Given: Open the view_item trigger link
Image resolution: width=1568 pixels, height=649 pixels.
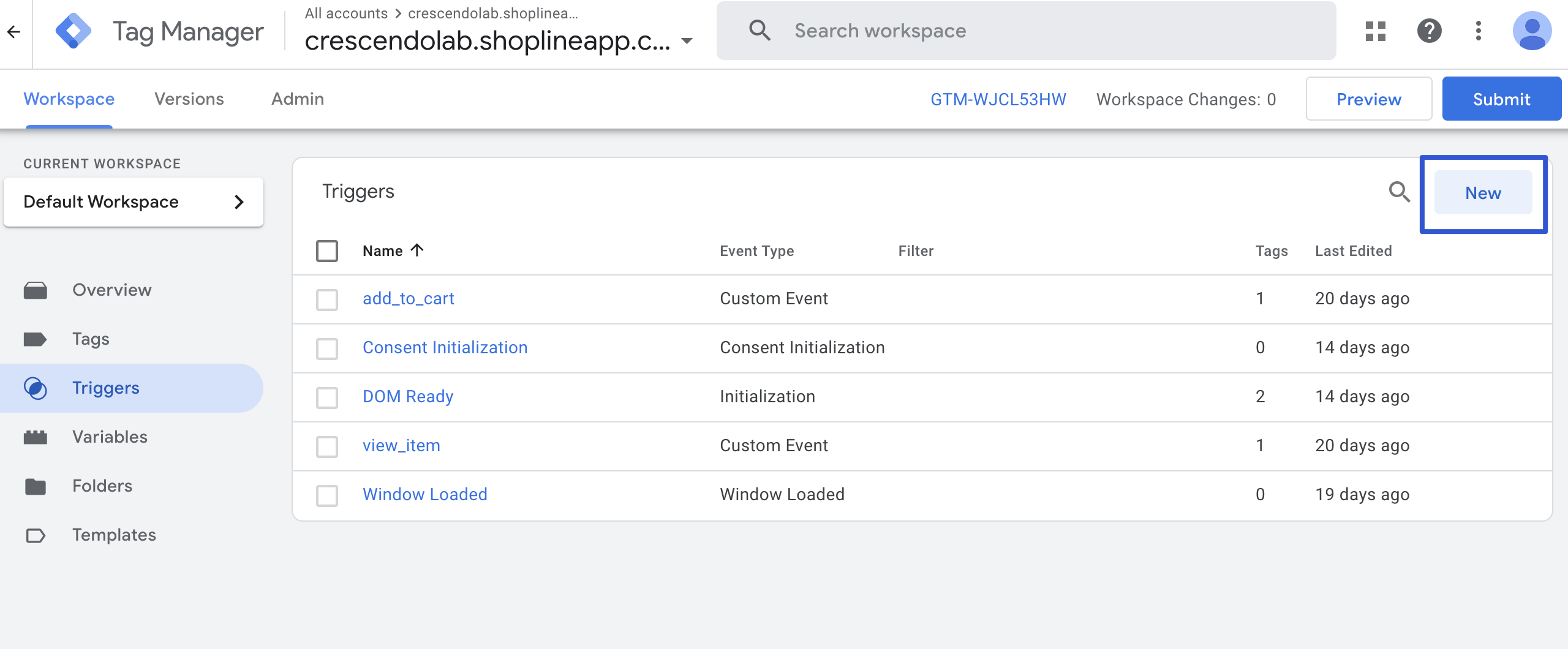Looking at the screenshot, I should coord(401,446).
